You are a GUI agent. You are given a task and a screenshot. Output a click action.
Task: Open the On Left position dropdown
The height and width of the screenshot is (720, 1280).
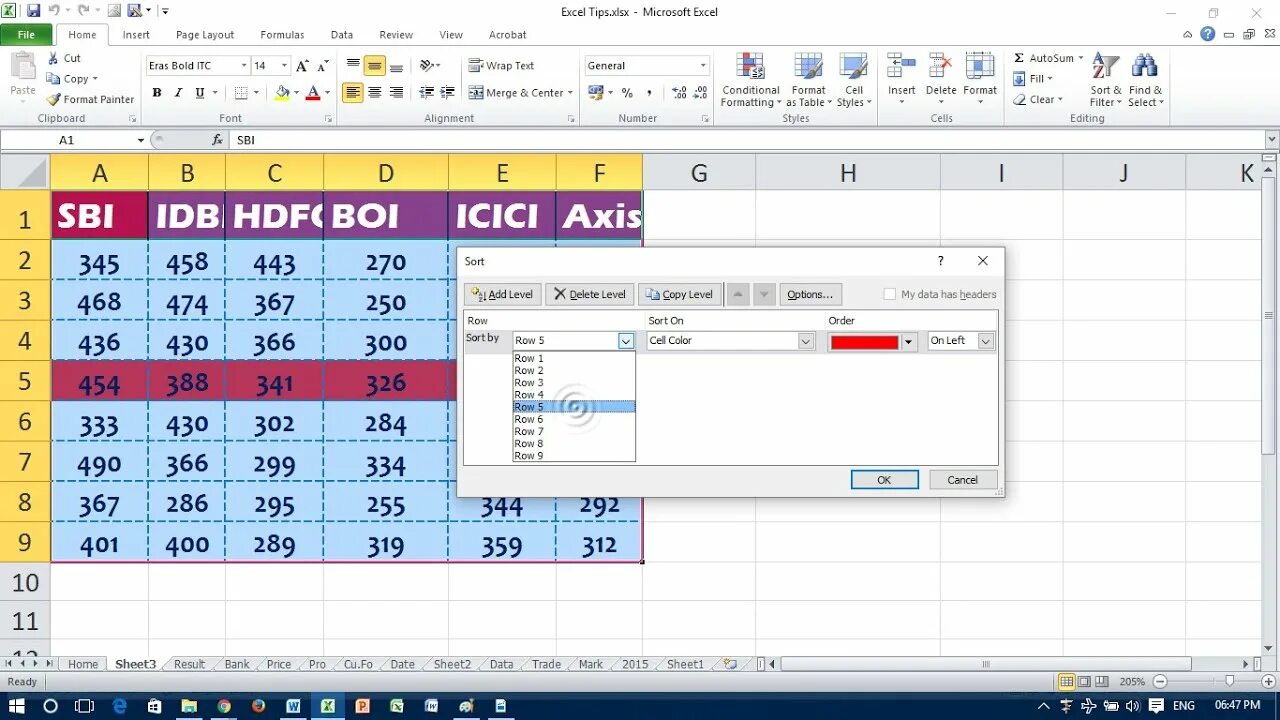click(985, 341)
